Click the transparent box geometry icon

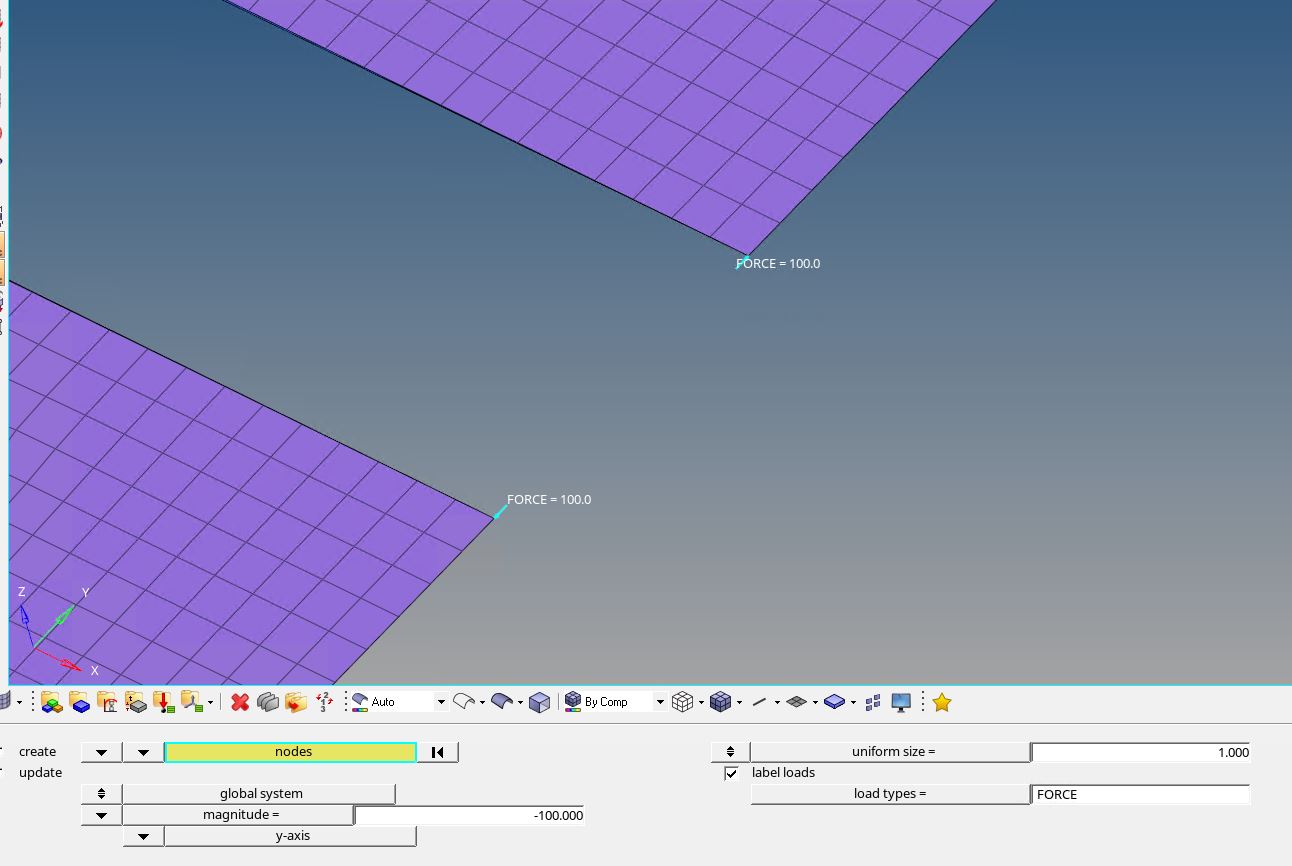pyautogui.click(x=539, y=702)
